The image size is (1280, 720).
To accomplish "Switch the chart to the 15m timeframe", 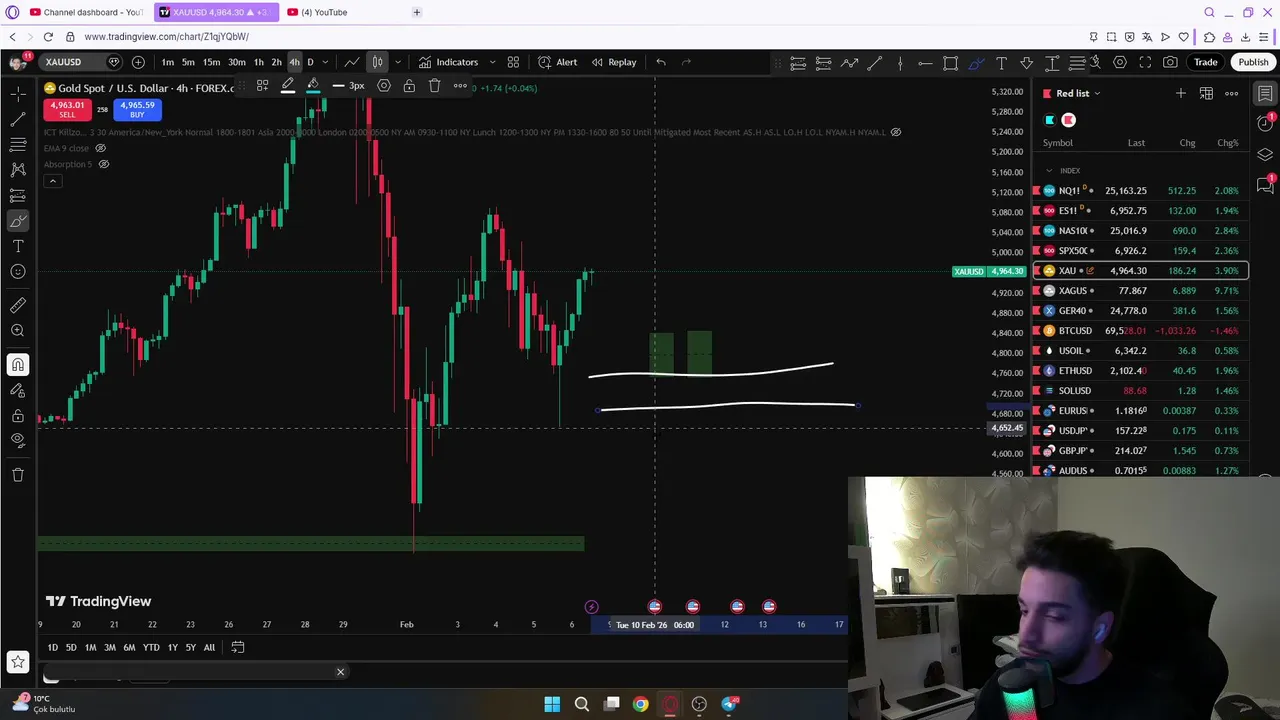I will [x=211, y=62].
